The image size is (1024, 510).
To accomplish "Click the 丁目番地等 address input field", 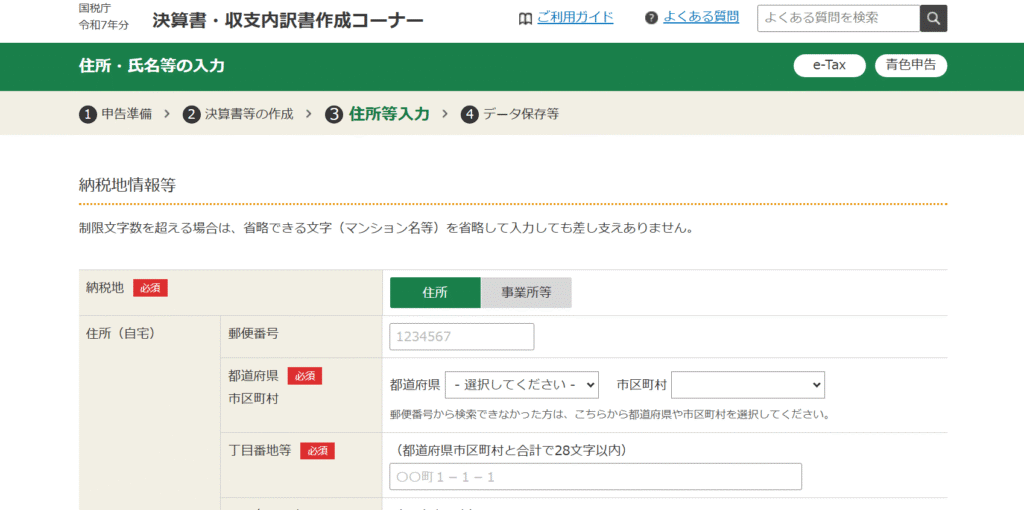I will 595,477.
